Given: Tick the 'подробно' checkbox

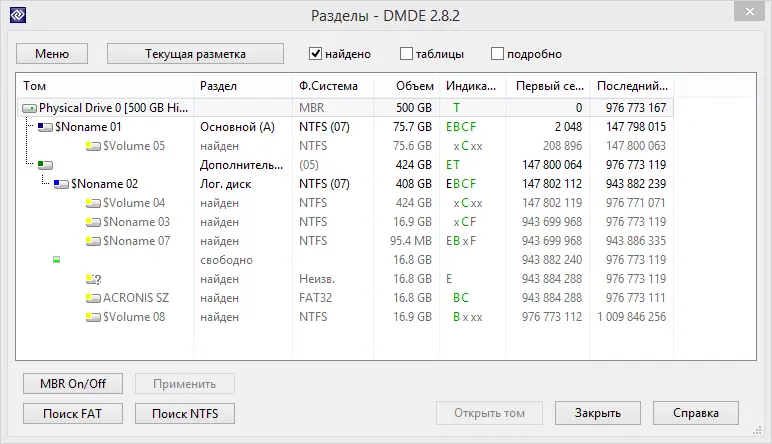Looking at the screenshot, I should (x=498, y=53).
